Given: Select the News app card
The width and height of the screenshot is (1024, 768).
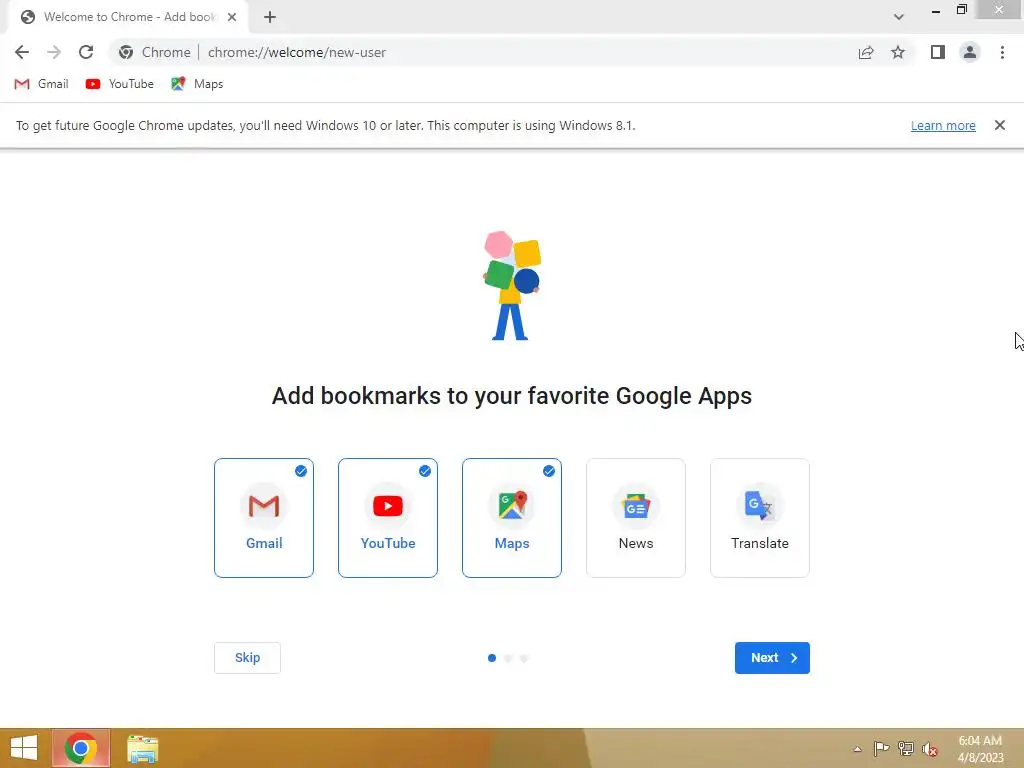Looking at the screenshot, I should 636,518.
